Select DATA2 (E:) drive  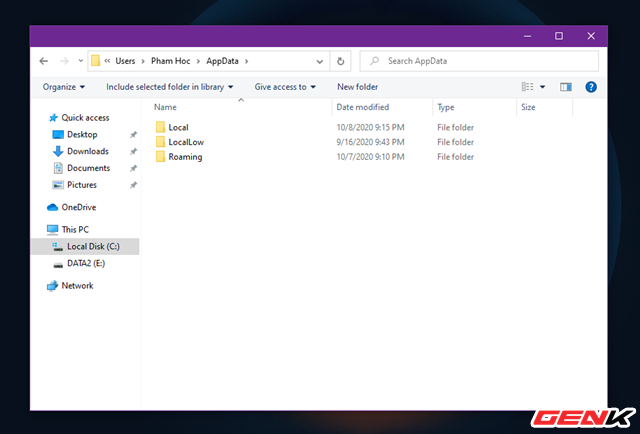coord(85,263)
